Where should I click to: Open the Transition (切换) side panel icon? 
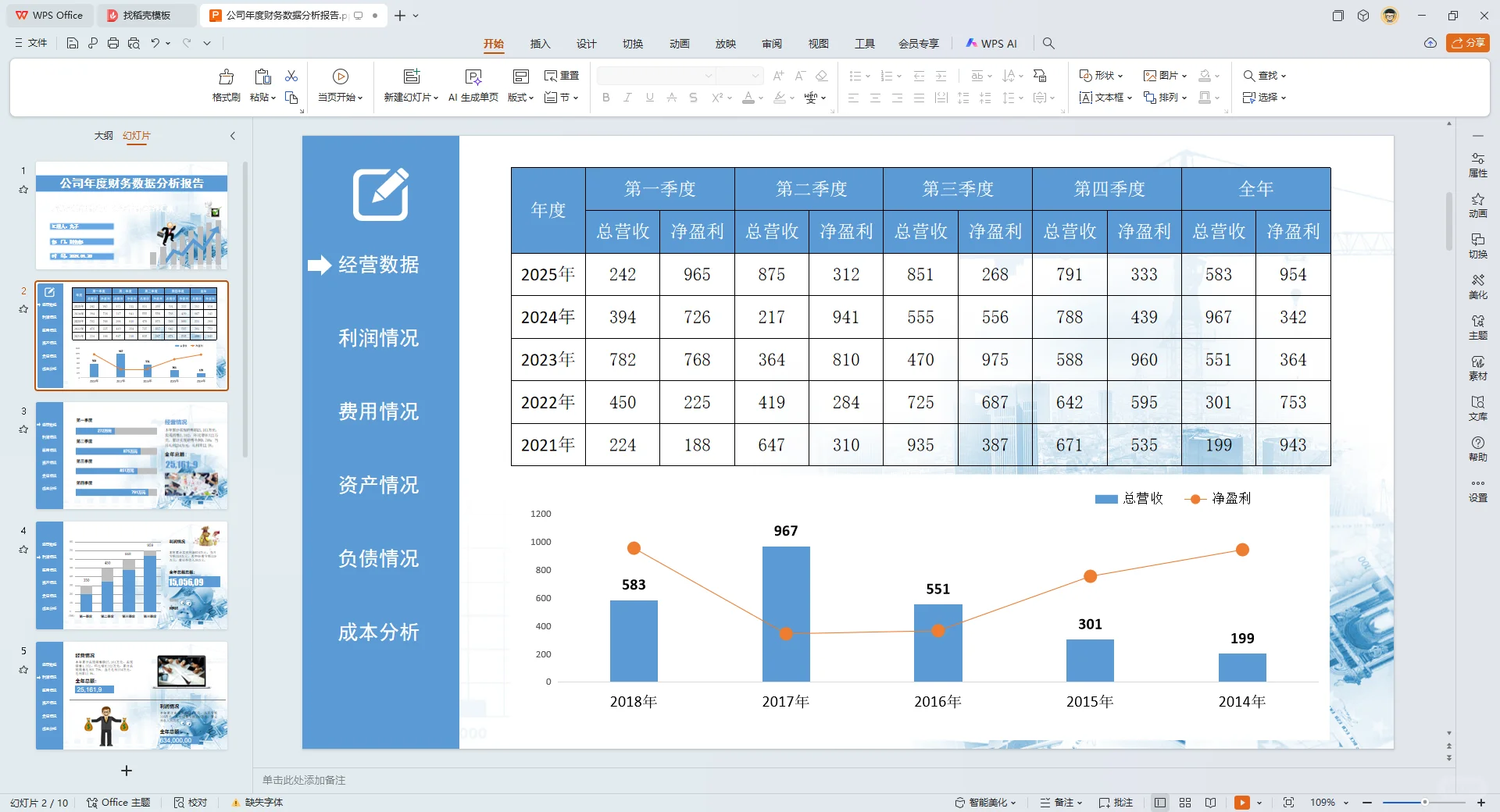tap(1477, 246)
